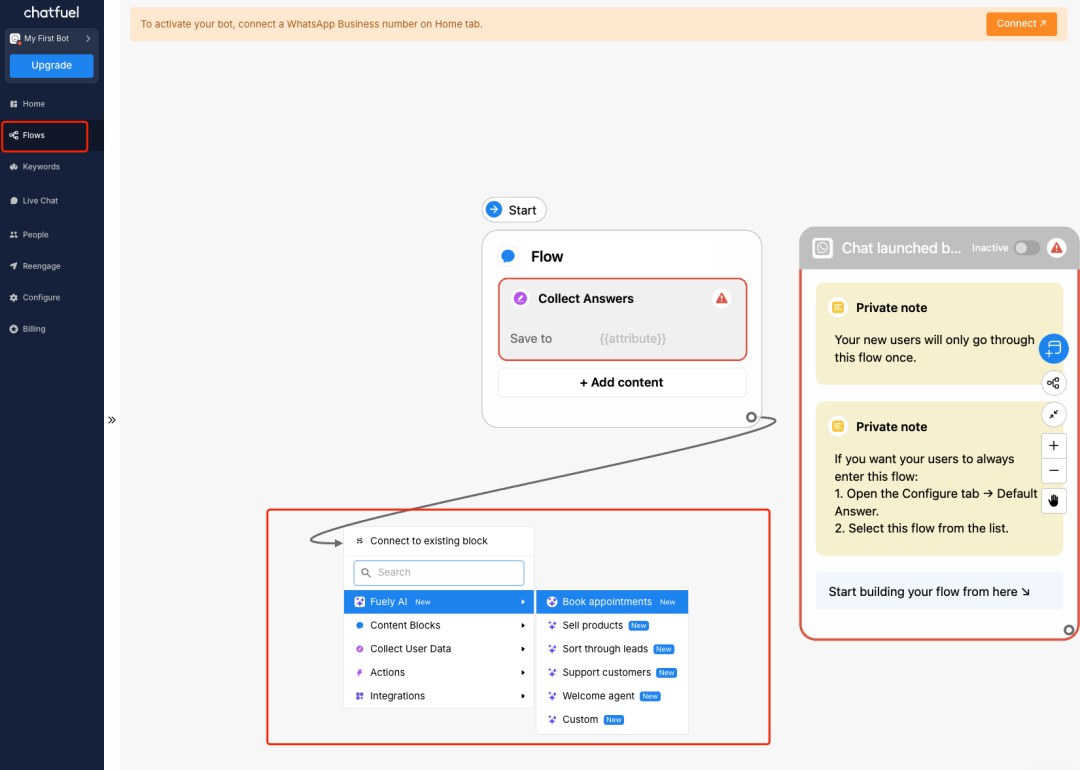Expand the Content Blocks submenu

click(x=439, y=625)
